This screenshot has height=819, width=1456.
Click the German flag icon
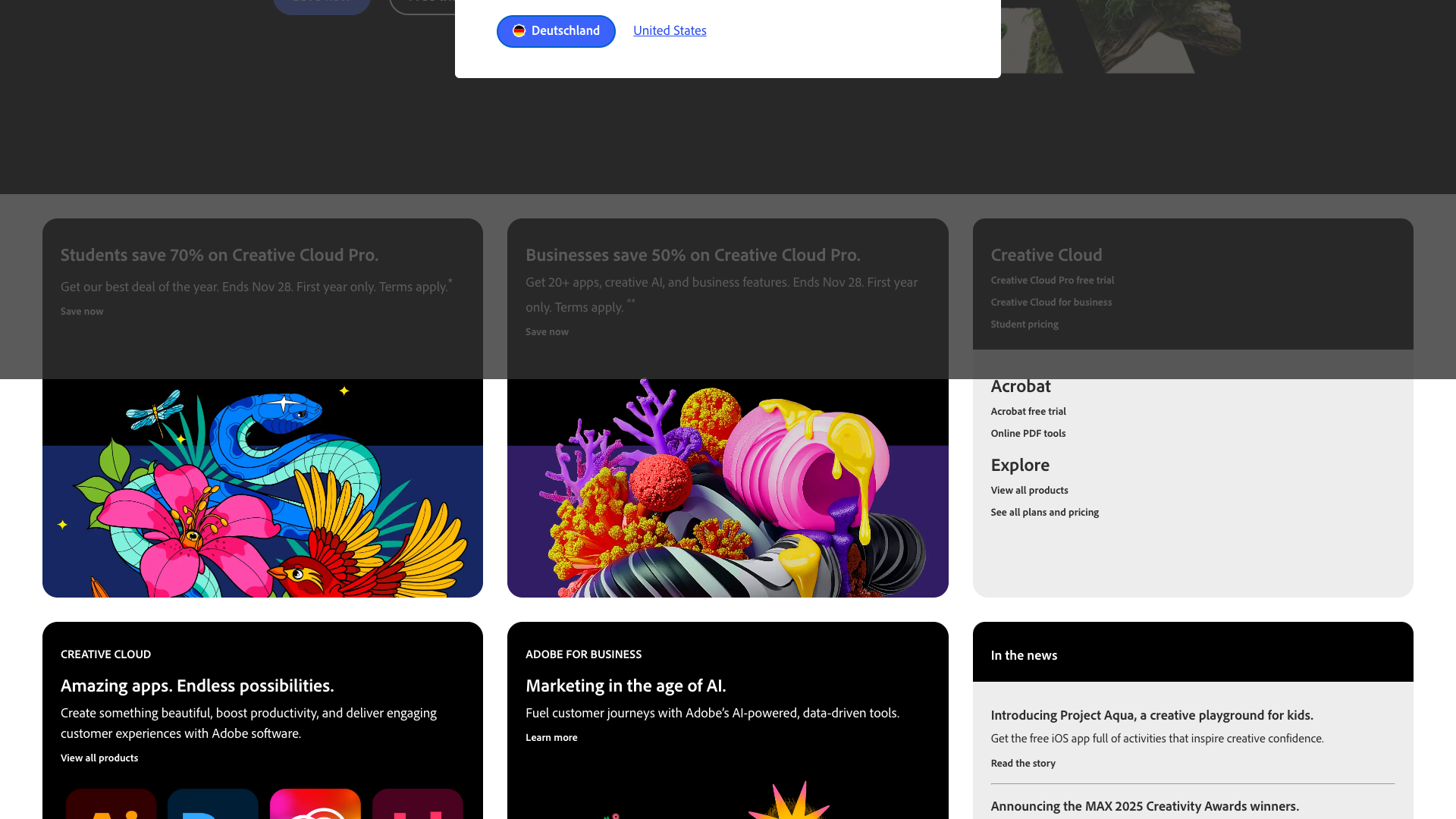pos(519,31)
